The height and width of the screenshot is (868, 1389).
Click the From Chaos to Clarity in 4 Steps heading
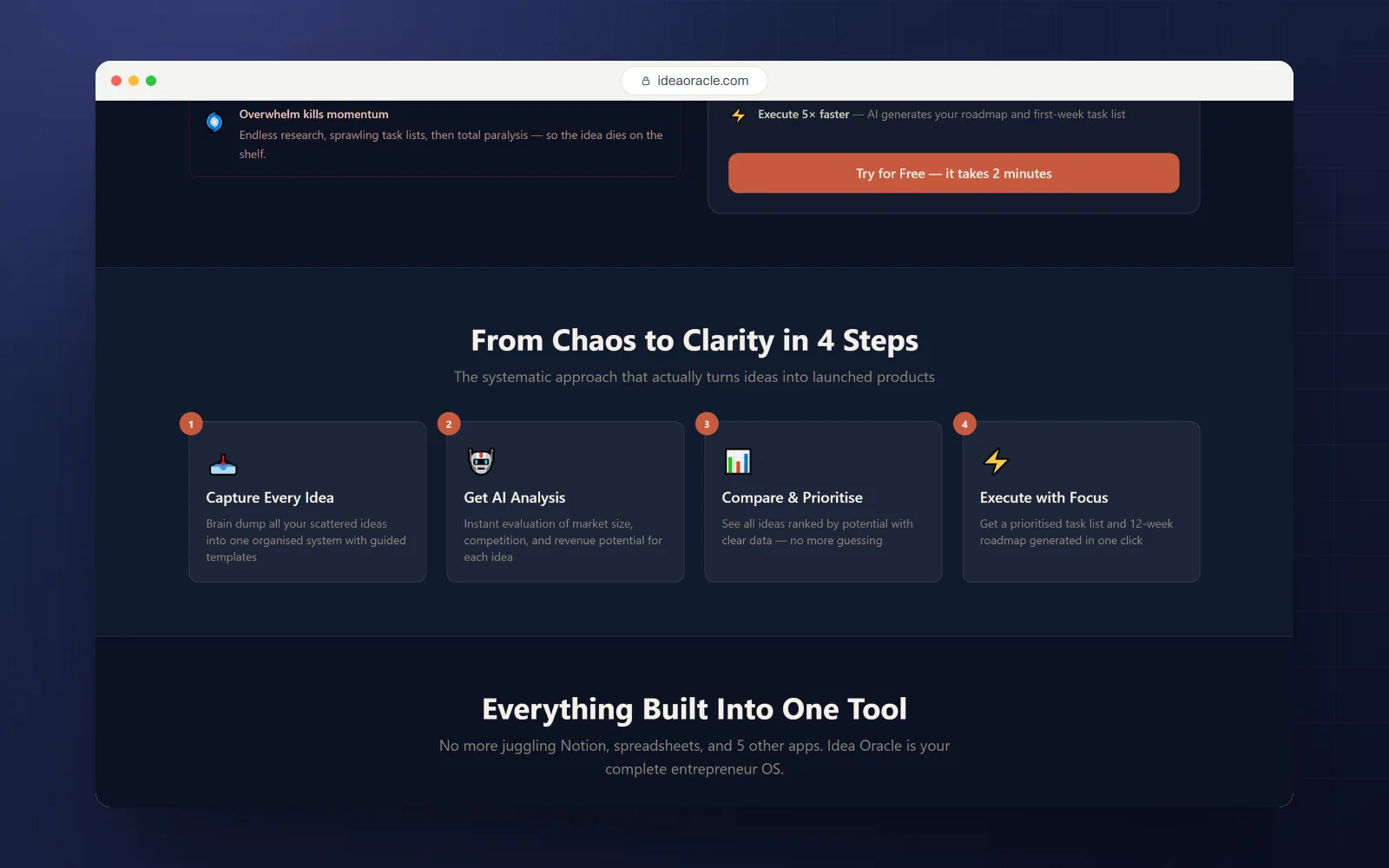[x=694, y=340]
